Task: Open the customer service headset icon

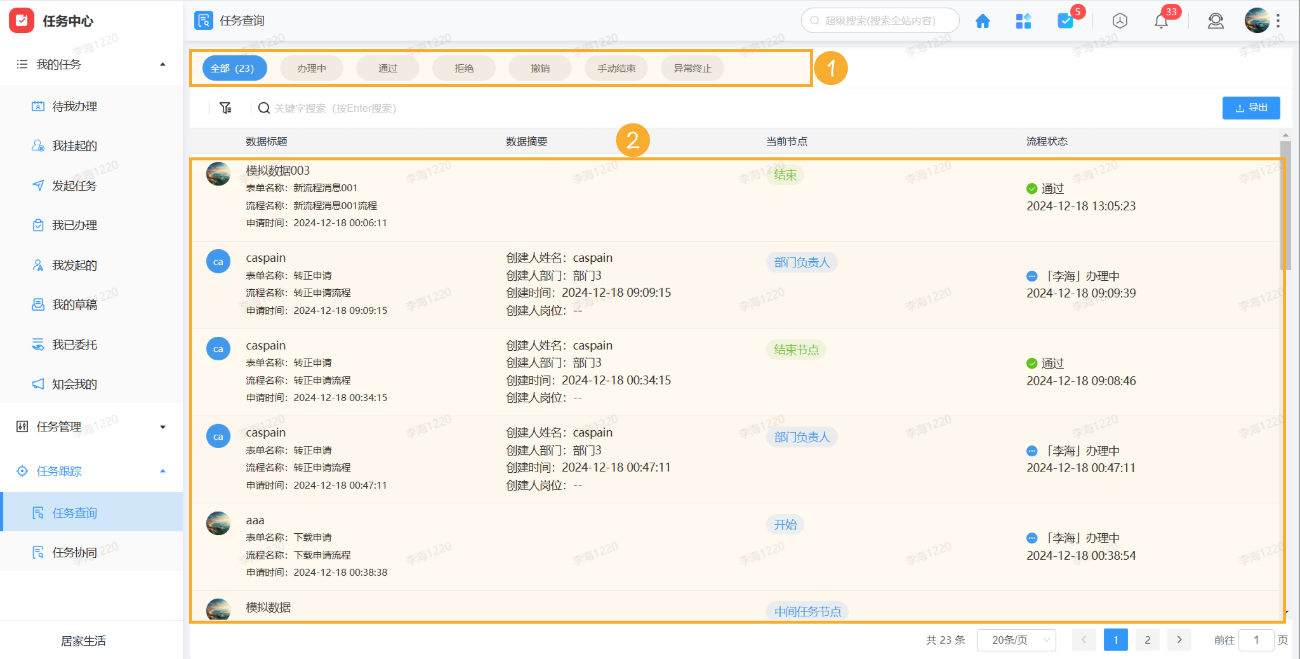Action: pos(1215,20)
